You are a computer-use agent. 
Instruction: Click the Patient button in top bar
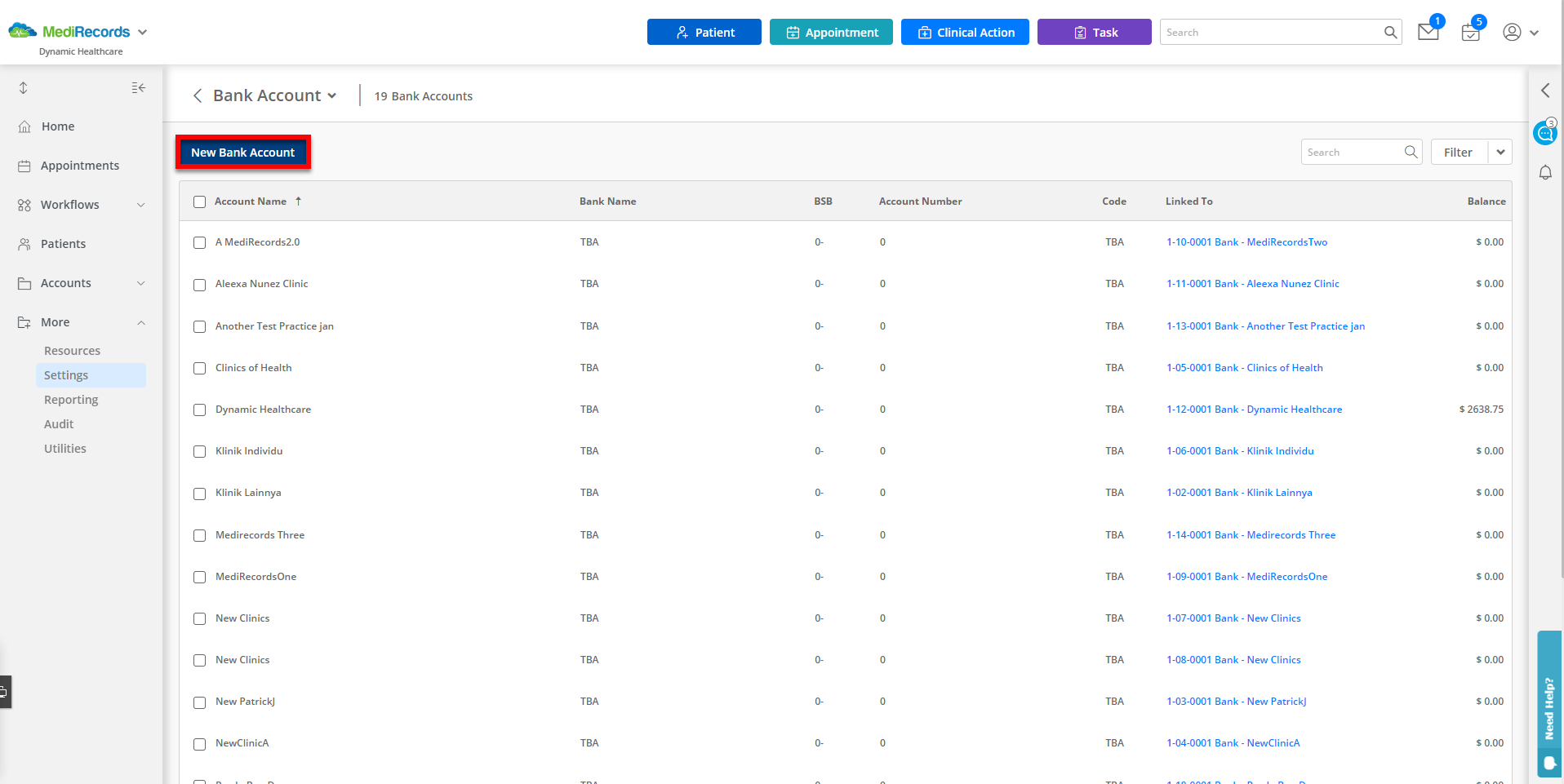click(x=704, y=32)
